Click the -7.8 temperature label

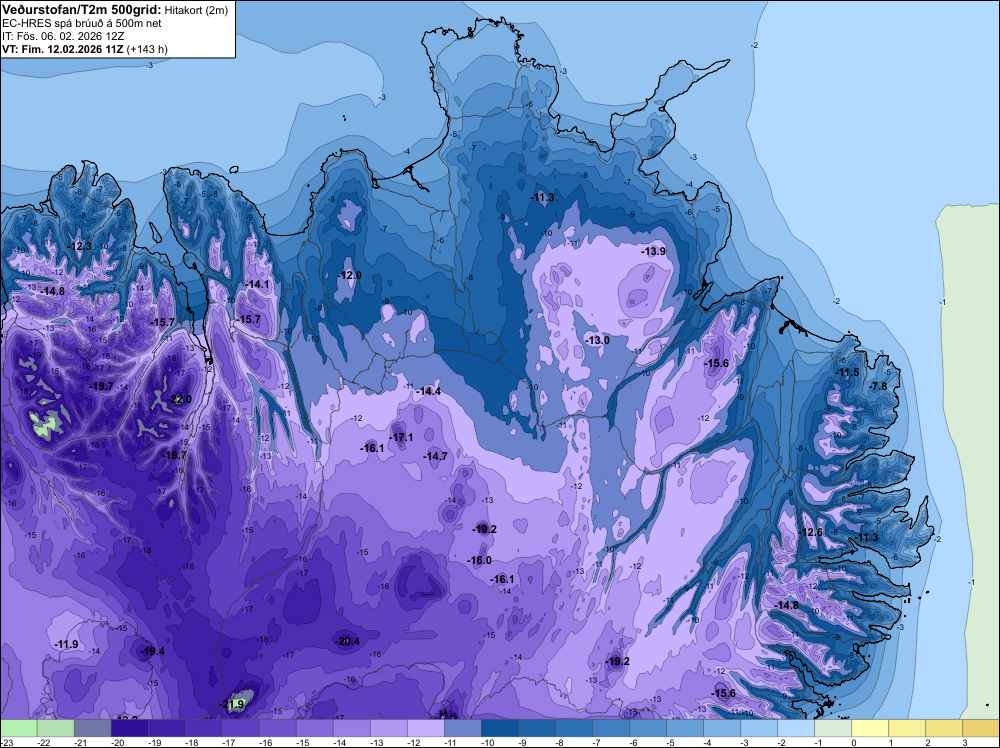click(x=879, y=386)
